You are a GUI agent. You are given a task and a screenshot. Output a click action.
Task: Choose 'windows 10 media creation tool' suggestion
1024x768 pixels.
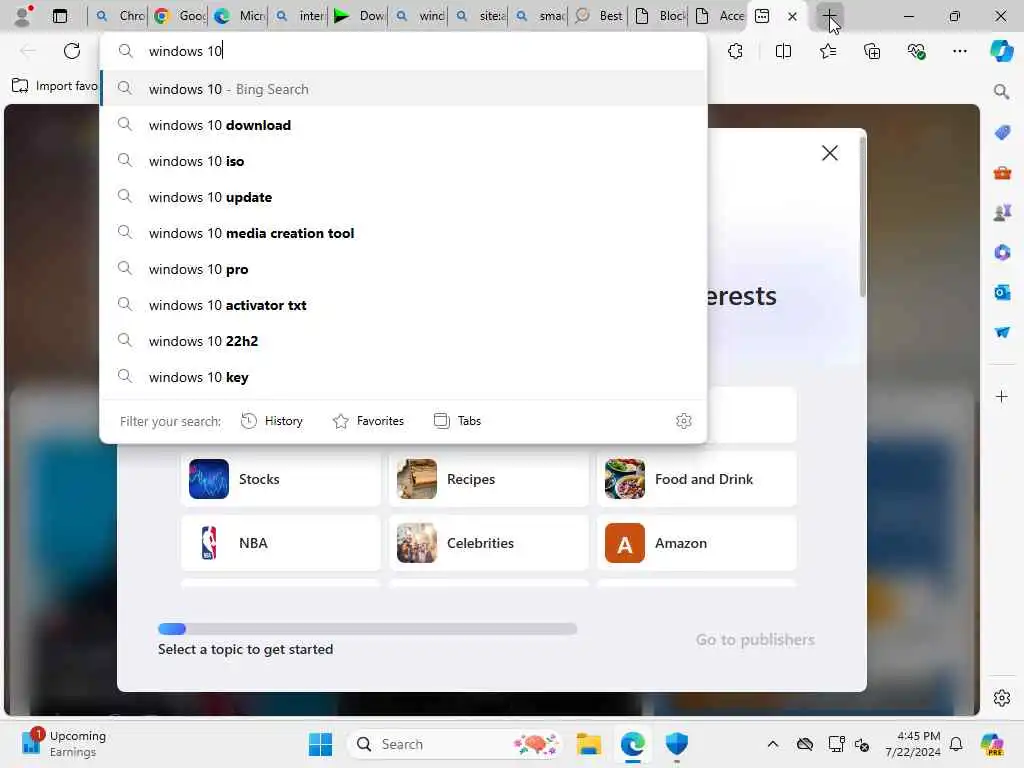pos(404,233)
